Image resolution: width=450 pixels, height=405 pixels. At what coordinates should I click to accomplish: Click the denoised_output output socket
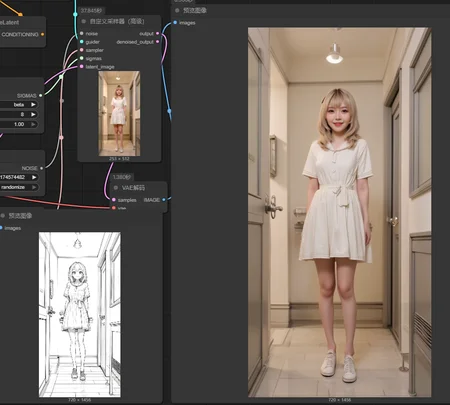(157, 42)
